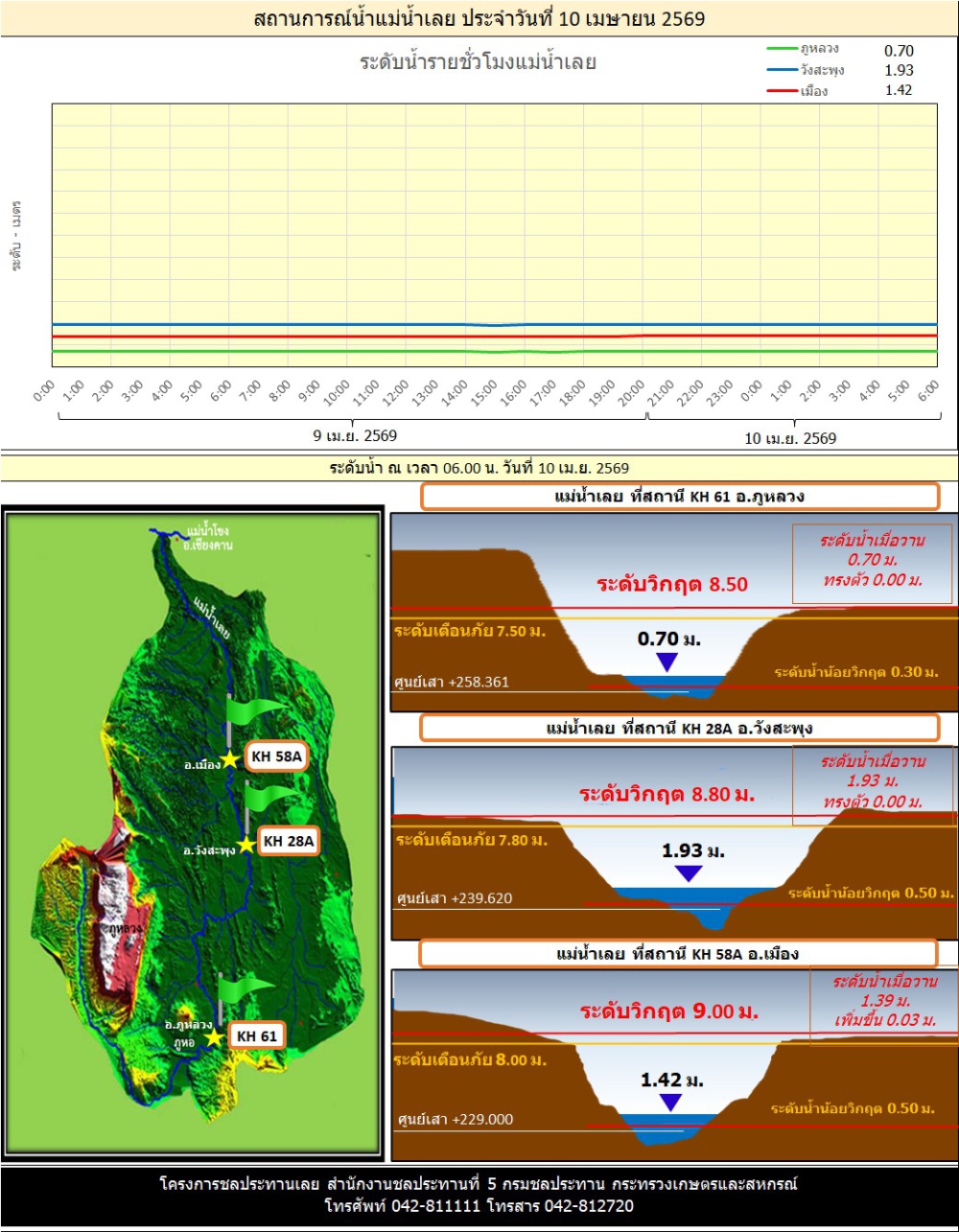Click the yellow star at อ.วังสะพุง
The width and height of the screenshot is (959, 1232).
(246, 845)
